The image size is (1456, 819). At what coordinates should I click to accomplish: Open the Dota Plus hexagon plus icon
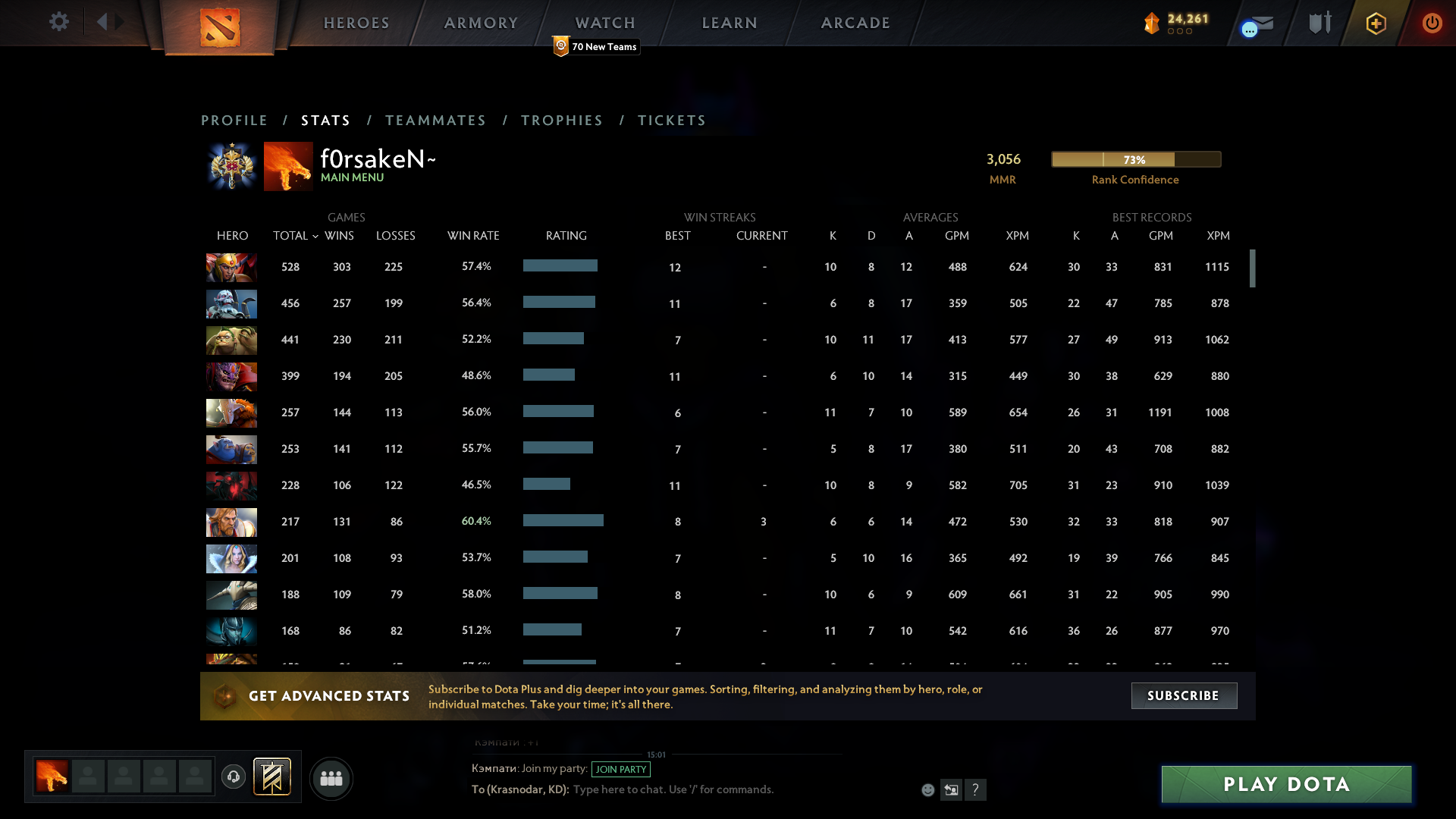1375,23
